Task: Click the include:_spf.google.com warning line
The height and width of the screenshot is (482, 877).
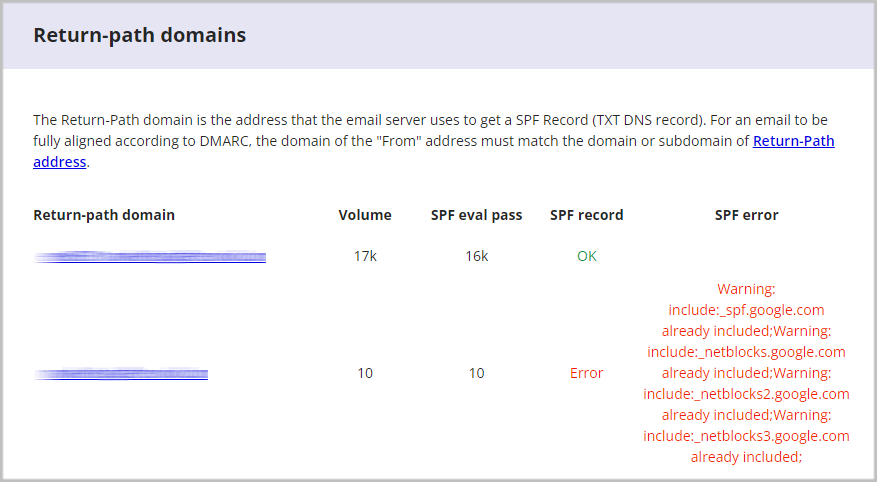Action: 746,310
